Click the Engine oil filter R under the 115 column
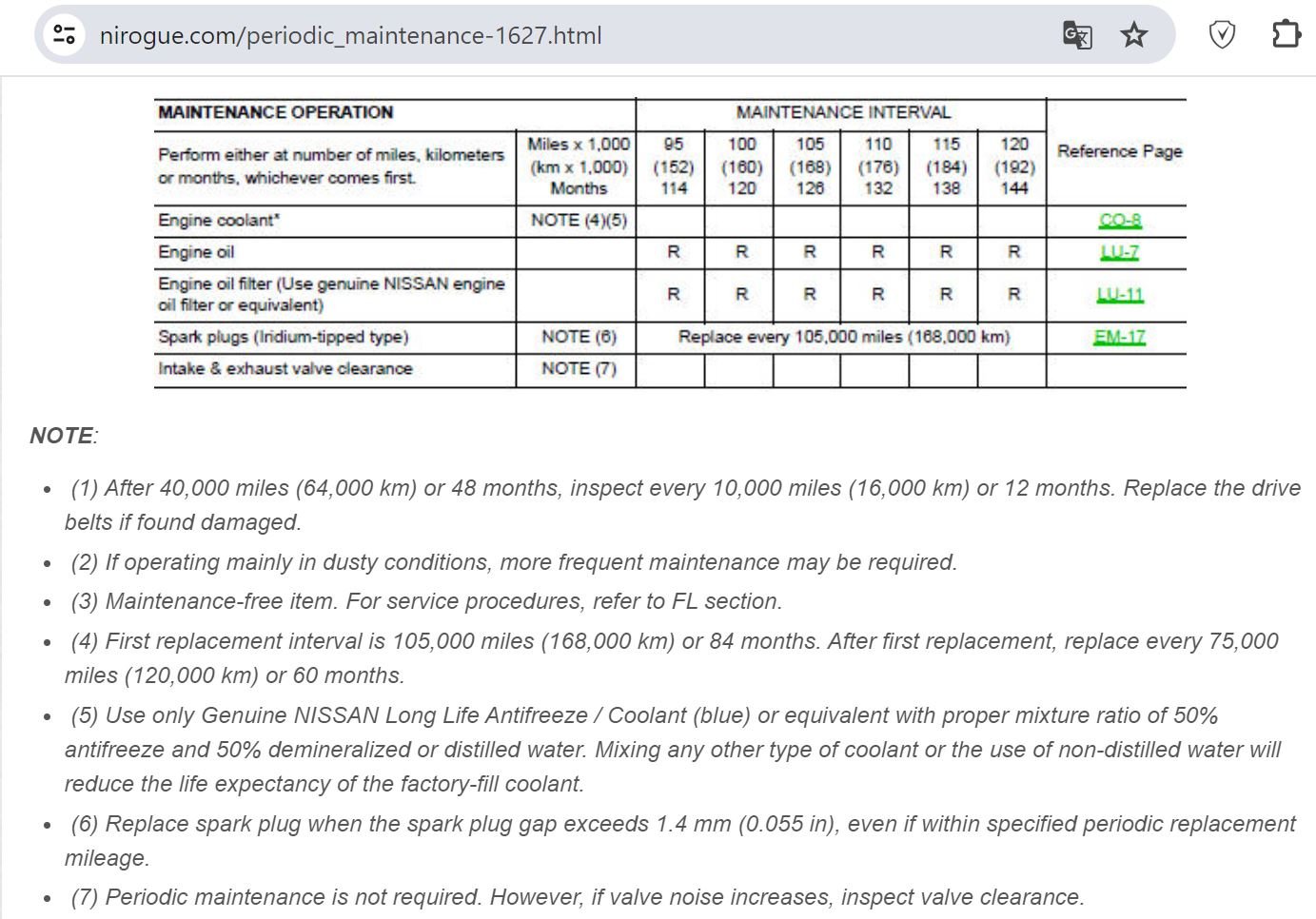Screen dimensions: 1316x919 [946, 295]
